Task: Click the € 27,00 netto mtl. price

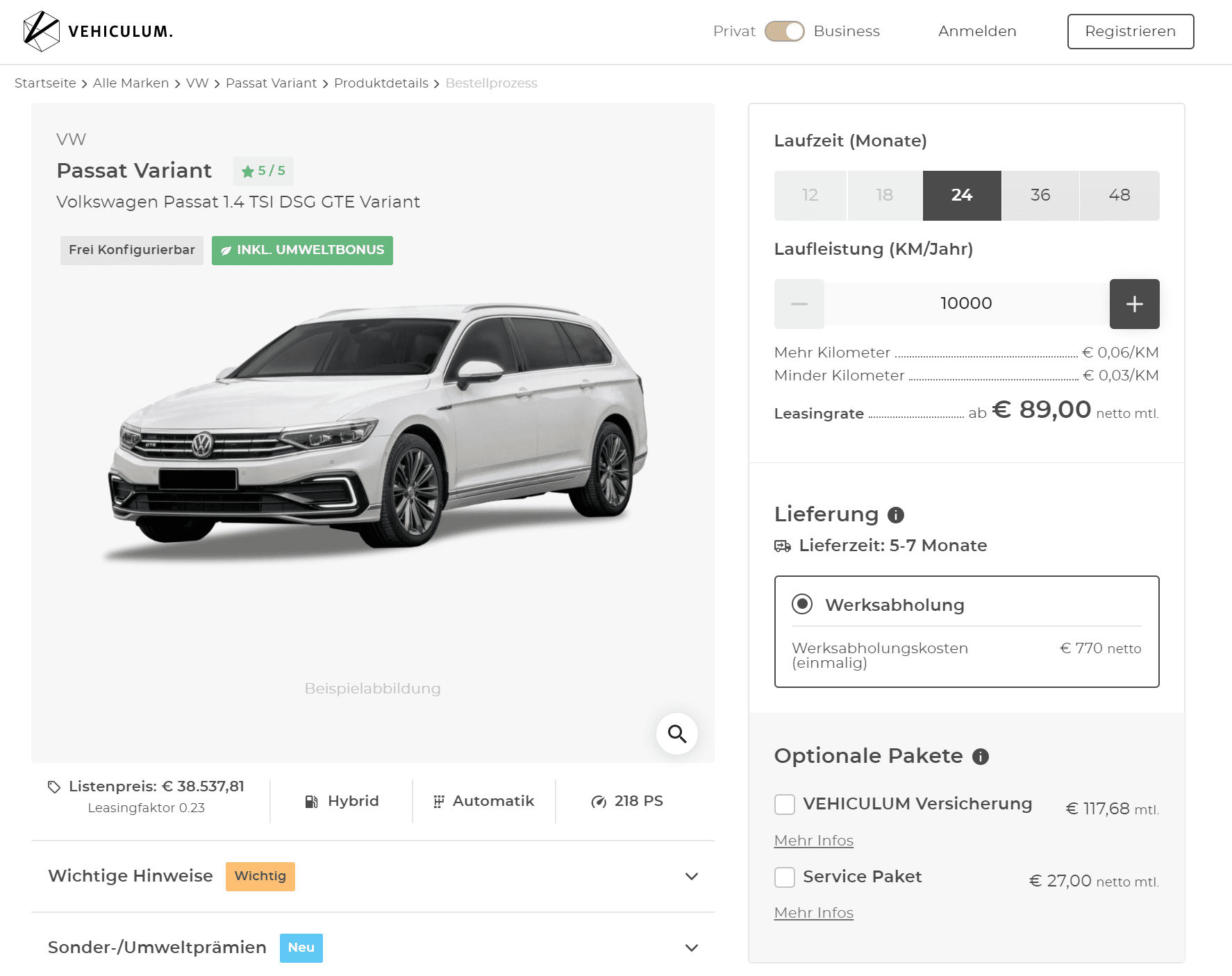Action: click(x=1094, y=881)
